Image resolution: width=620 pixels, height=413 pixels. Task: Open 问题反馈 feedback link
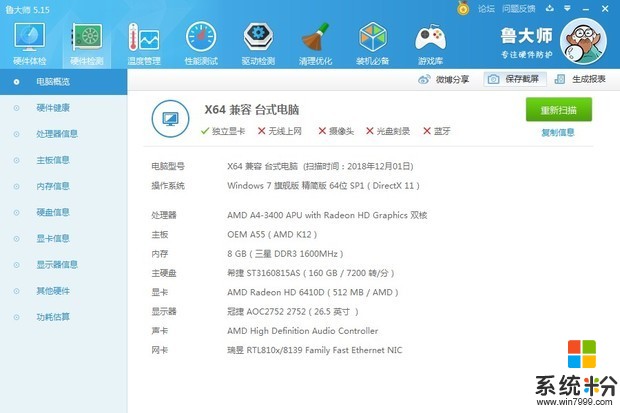tap(518, 9)
